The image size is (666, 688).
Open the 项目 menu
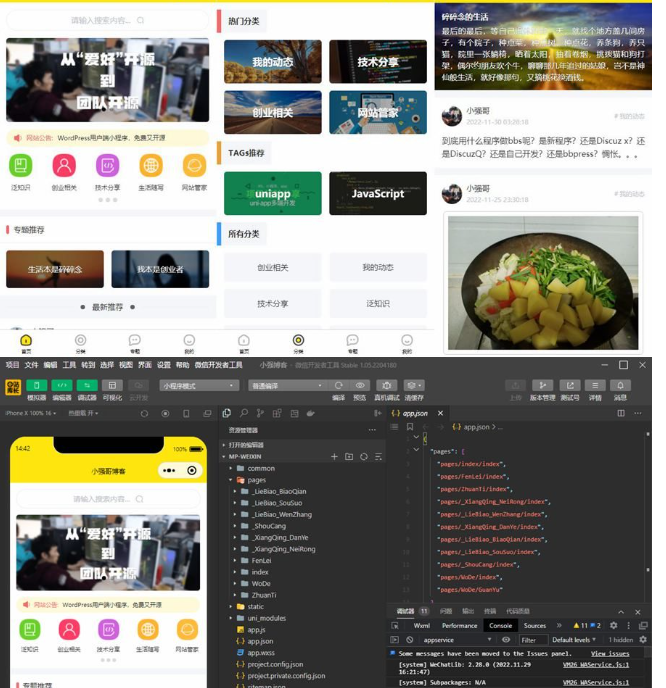(12, 365)
